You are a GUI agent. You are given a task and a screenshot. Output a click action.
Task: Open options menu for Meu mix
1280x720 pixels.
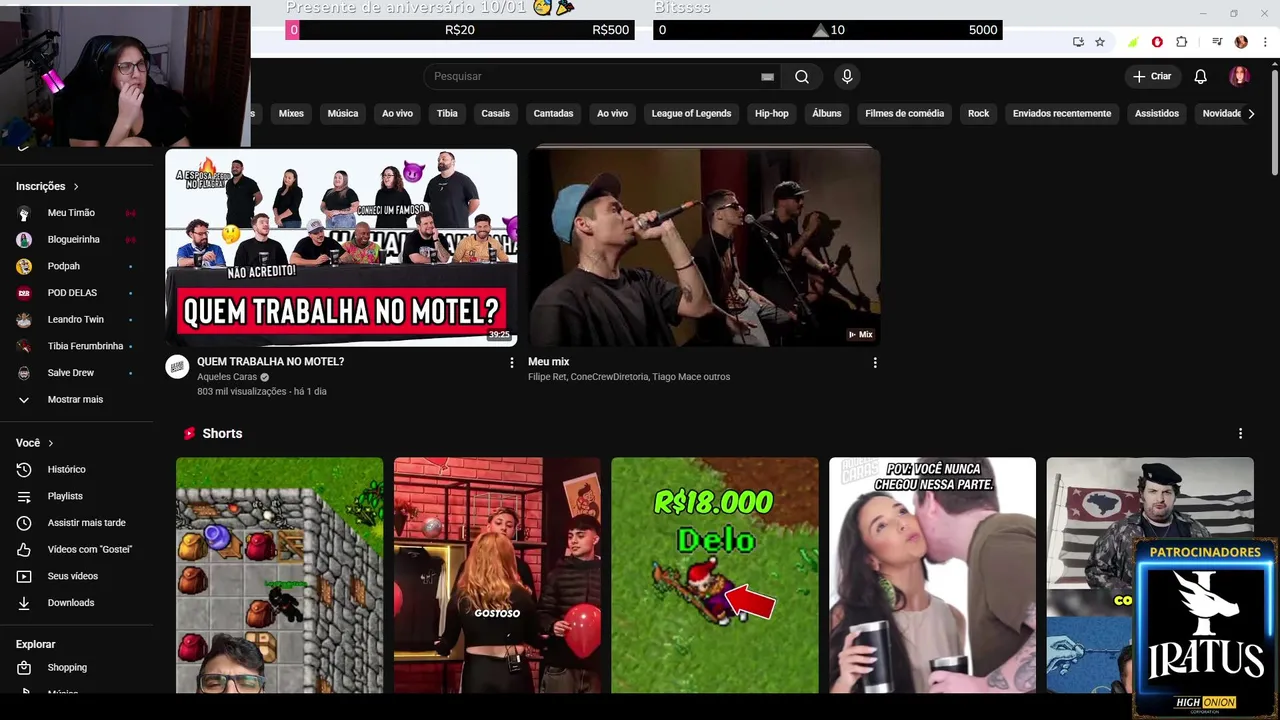(875, 363)
